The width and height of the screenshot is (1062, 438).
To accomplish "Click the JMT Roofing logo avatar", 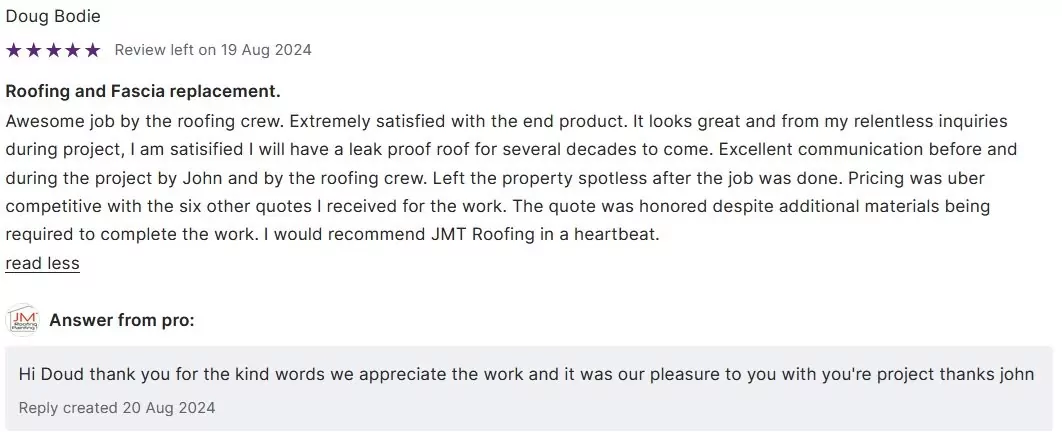I will tap(22, 320).
